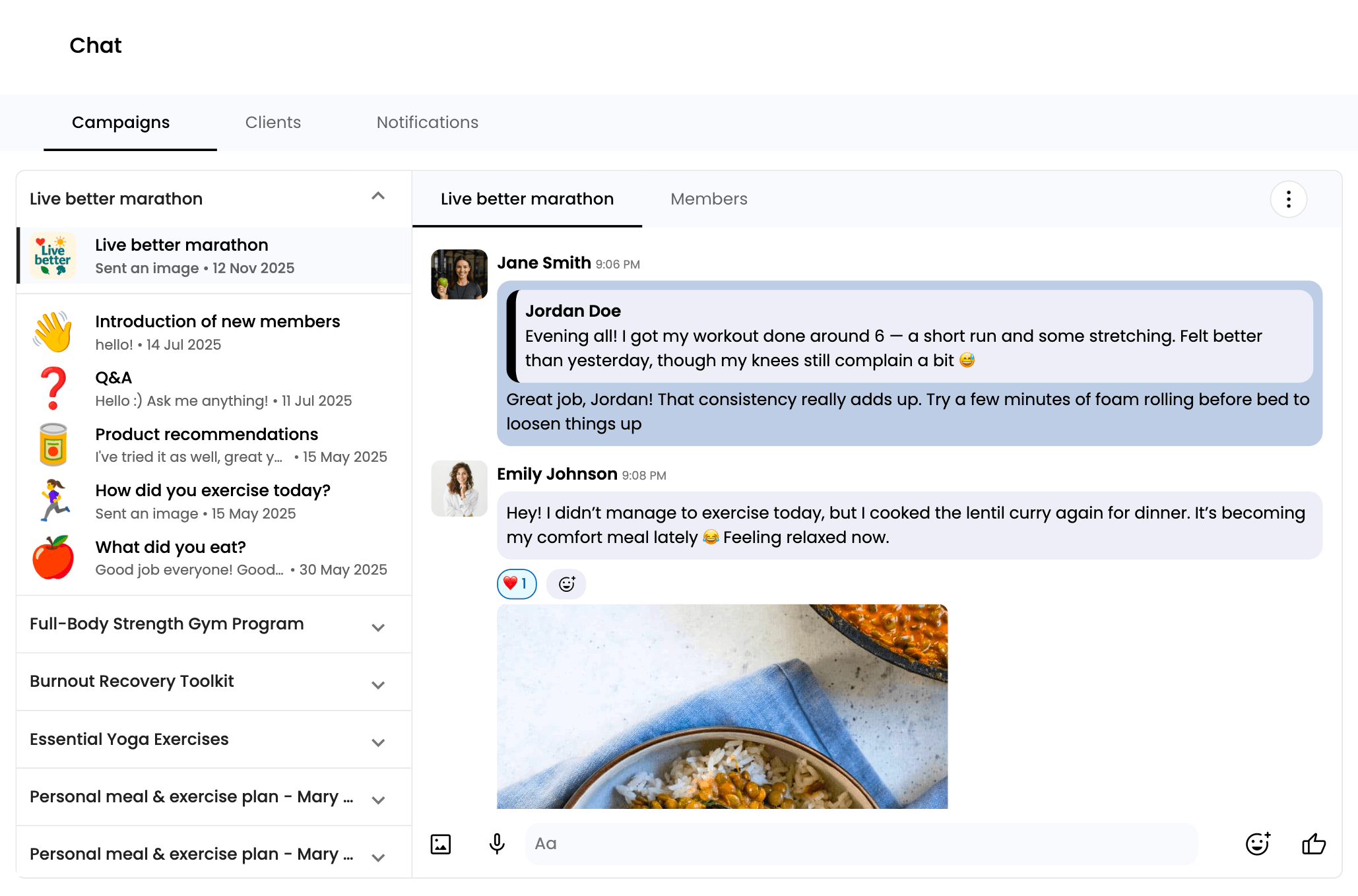Switch to the Members tab
The width and height of the screenshot is (1358, 896).
708,199
